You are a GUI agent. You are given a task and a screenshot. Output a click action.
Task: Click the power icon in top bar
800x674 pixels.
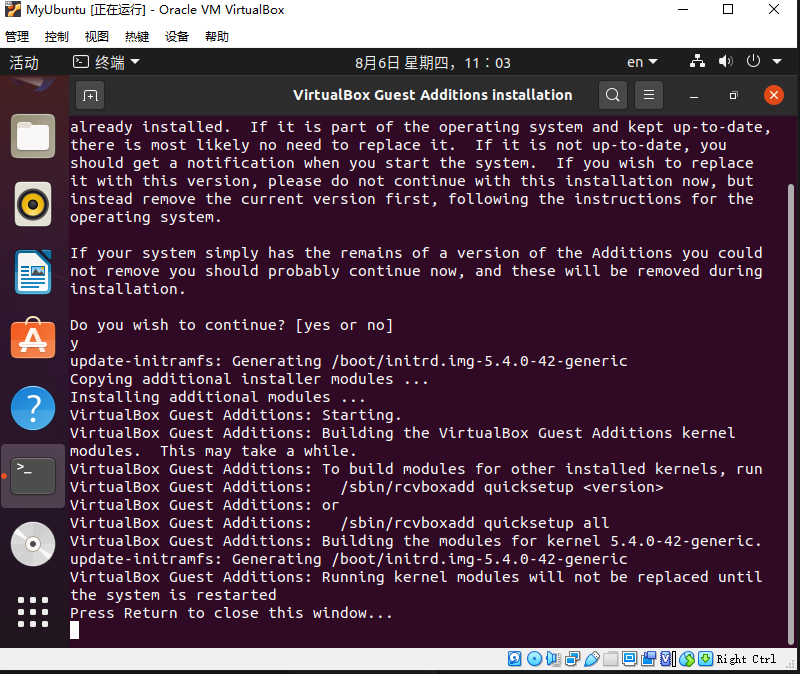[753, 61]
